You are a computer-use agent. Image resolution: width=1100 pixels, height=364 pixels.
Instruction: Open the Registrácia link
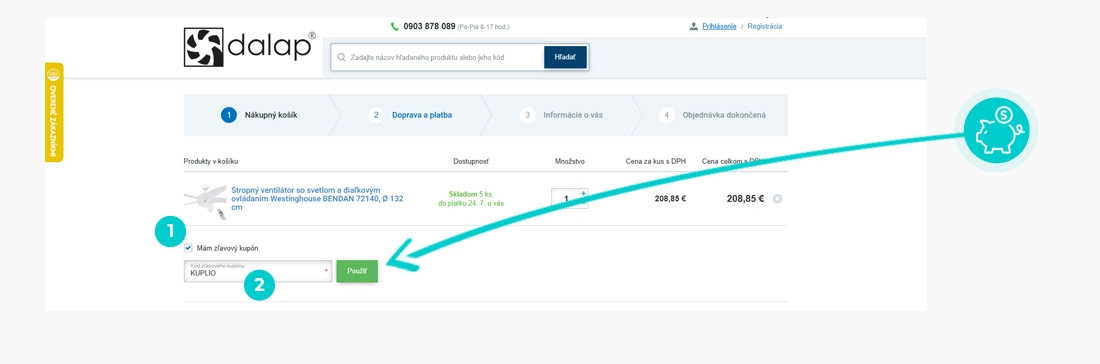765,27
